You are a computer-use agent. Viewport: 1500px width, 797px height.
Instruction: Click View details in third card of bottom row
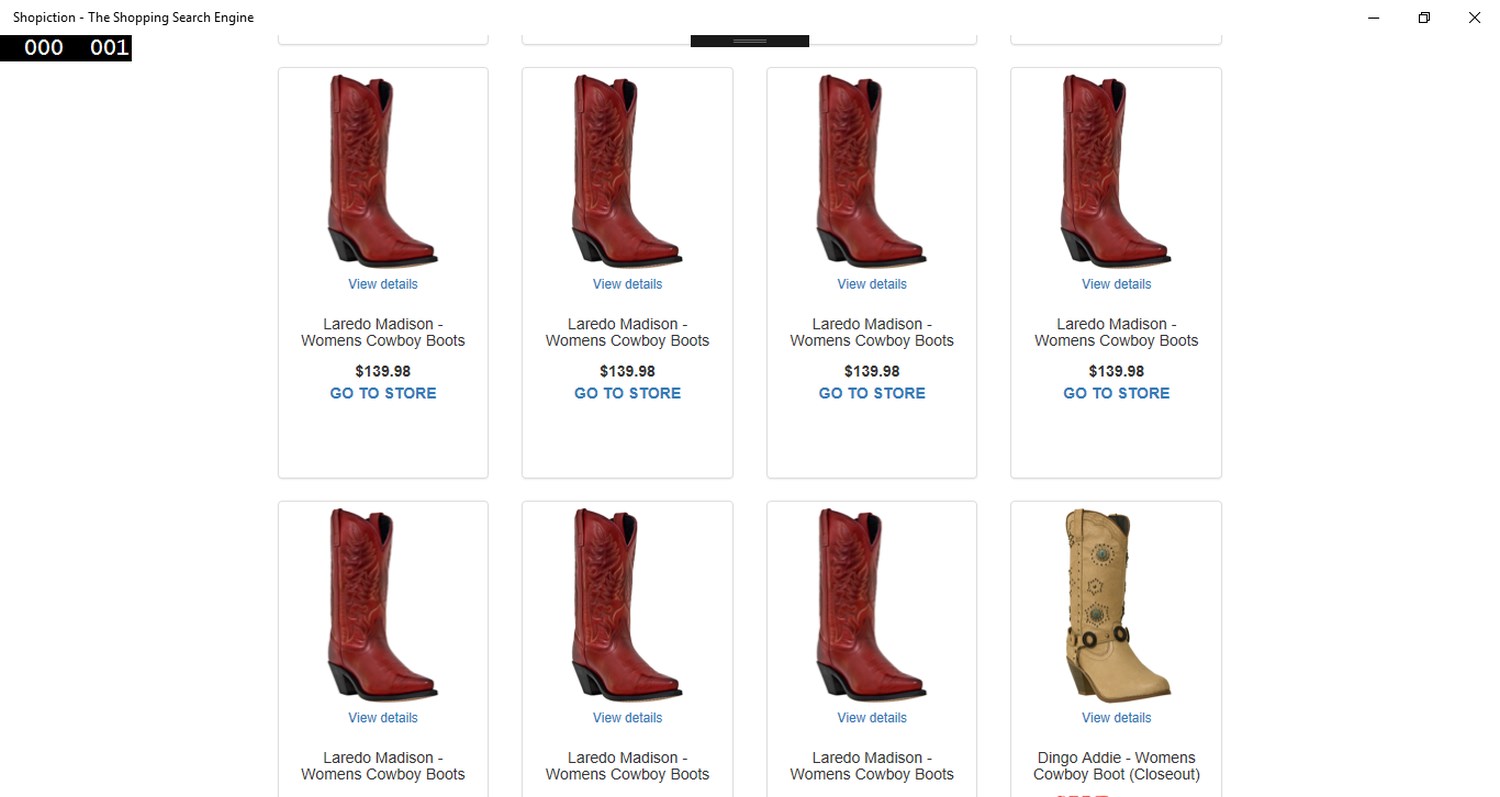[872, 718]
